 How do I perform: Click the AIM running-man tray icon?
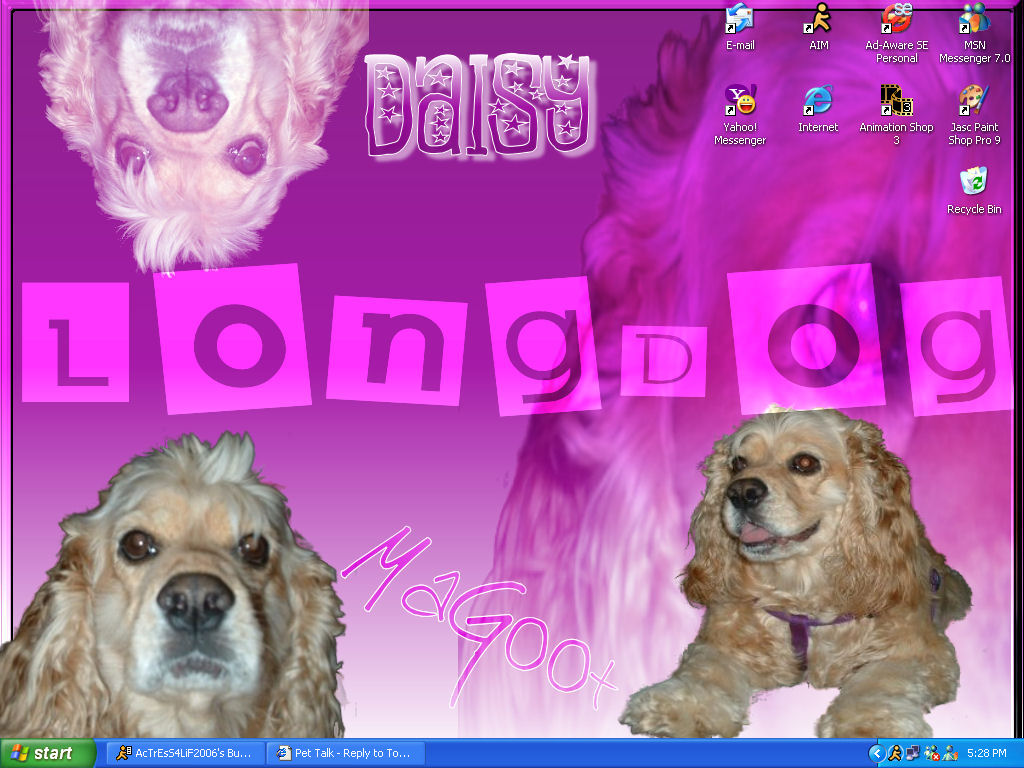pos(894,754)
